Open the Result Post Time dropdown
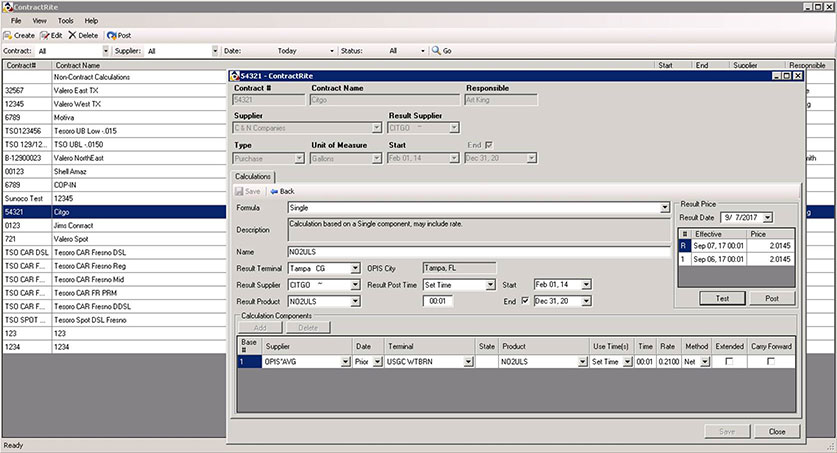Screen dimensions: 837x453 pos(491,285)
